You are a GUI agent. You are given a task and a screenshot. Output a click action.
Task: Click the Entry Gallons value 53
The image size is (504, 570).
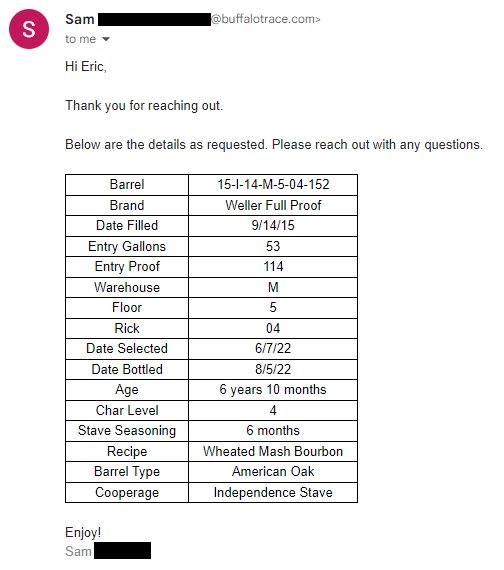273,246
